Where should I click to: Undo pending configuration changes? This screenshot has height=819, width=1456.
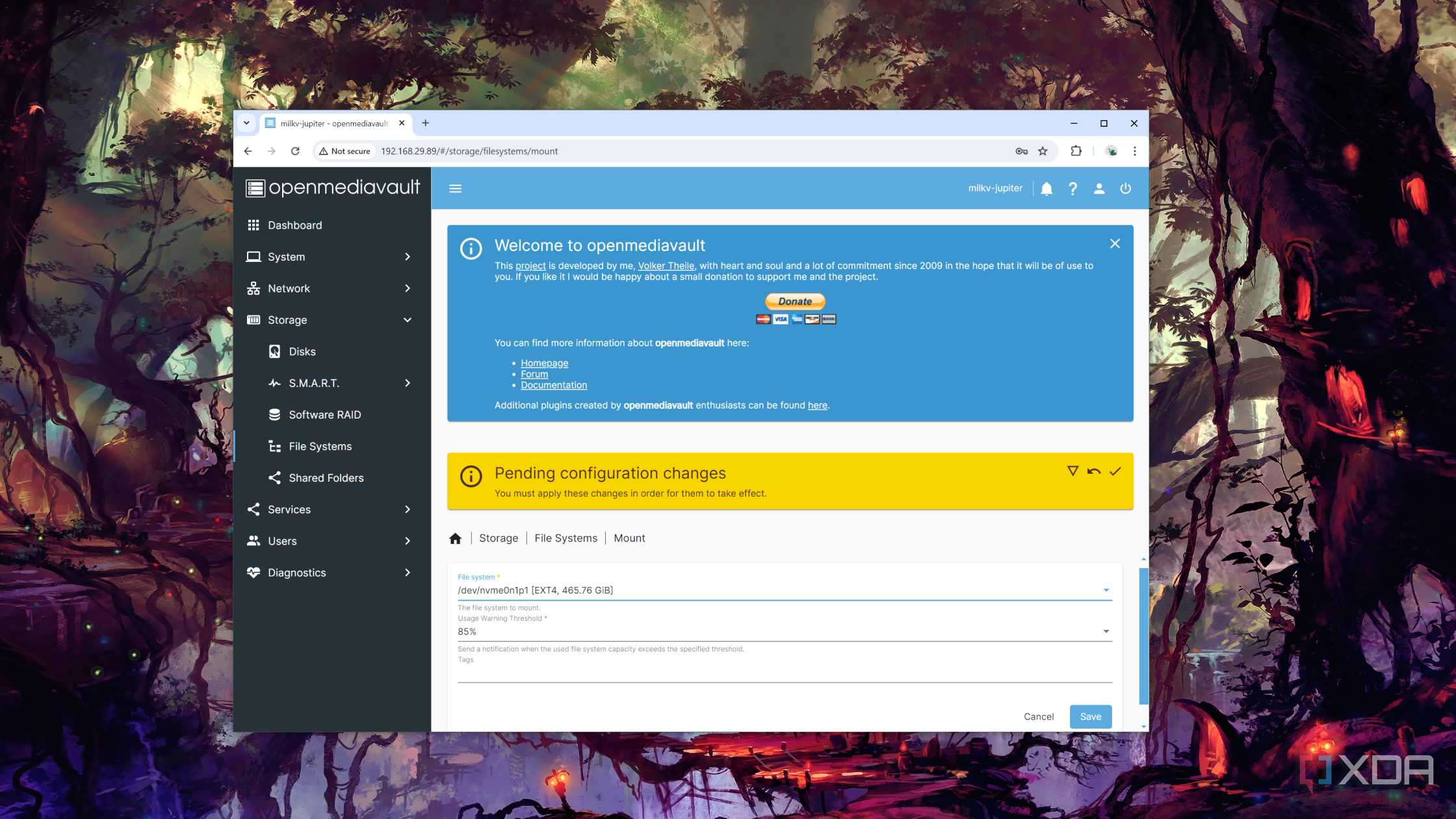tap(1094, 471)
